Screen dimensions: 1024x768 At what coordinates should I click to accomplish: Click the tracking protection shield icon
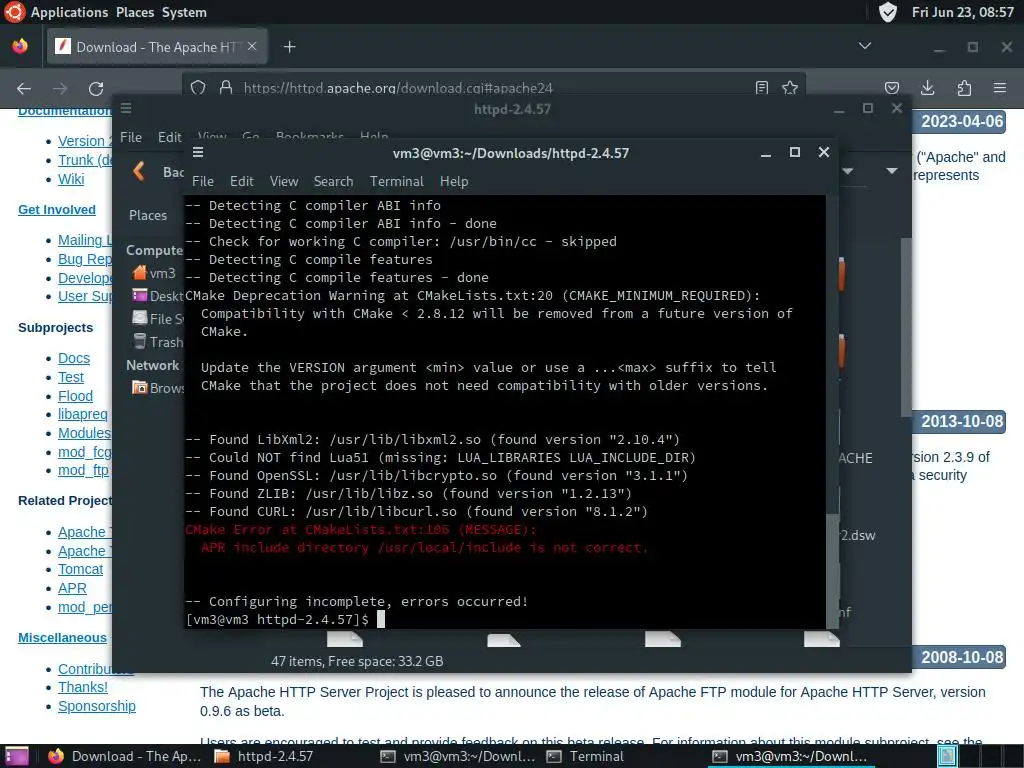coord(198,88)
